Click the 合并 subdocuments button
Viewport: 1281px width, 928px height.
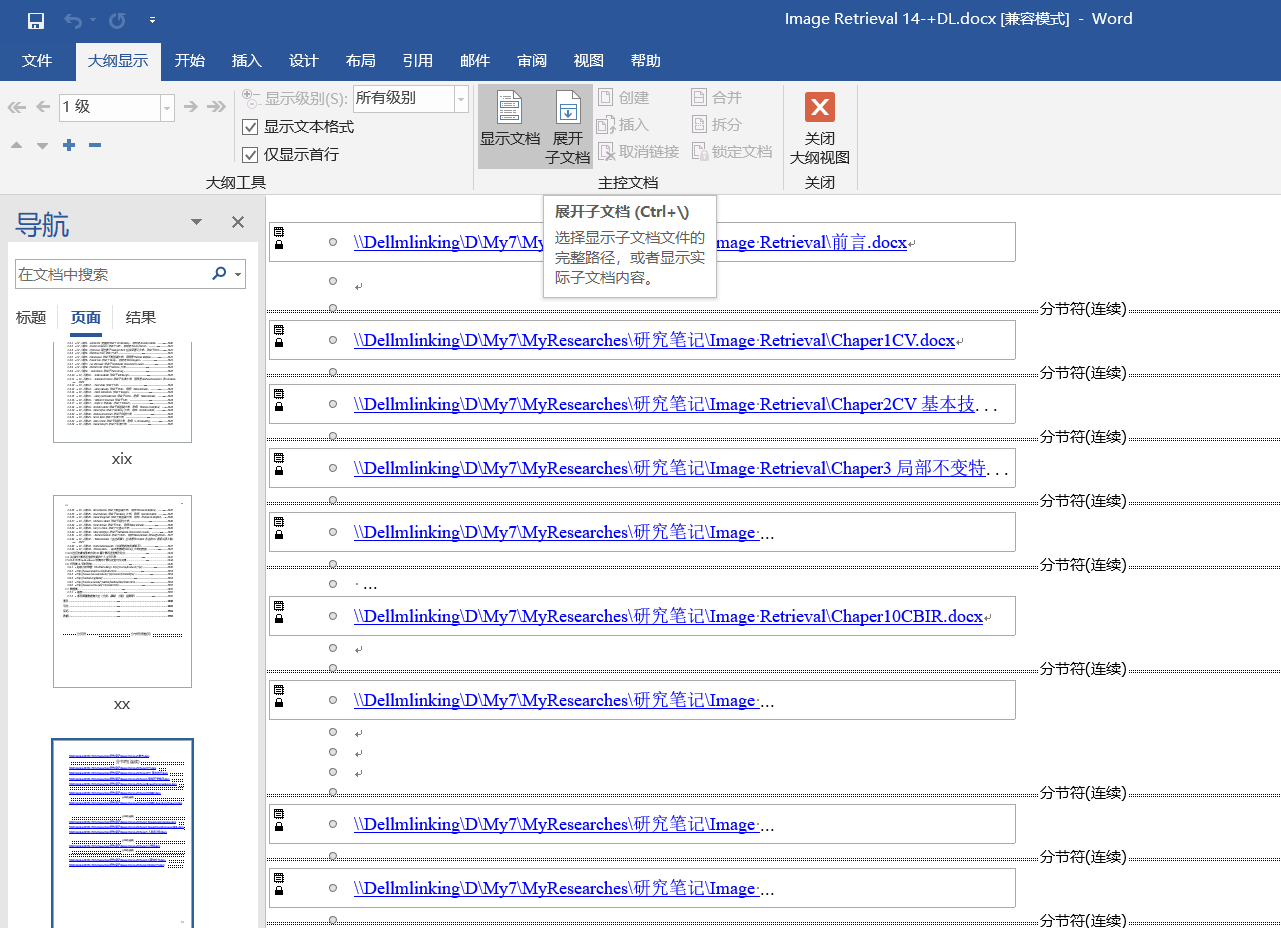coord(717,97)
